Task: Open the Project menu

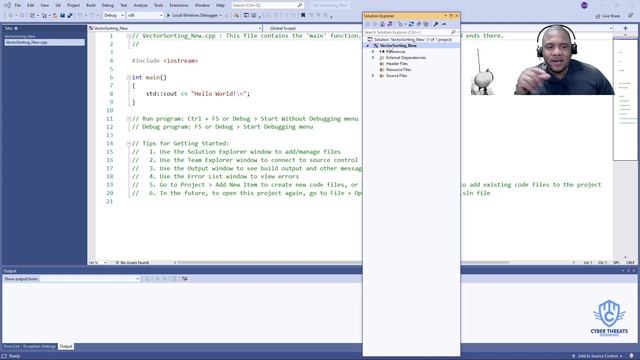Action: (x=73, y=5)
